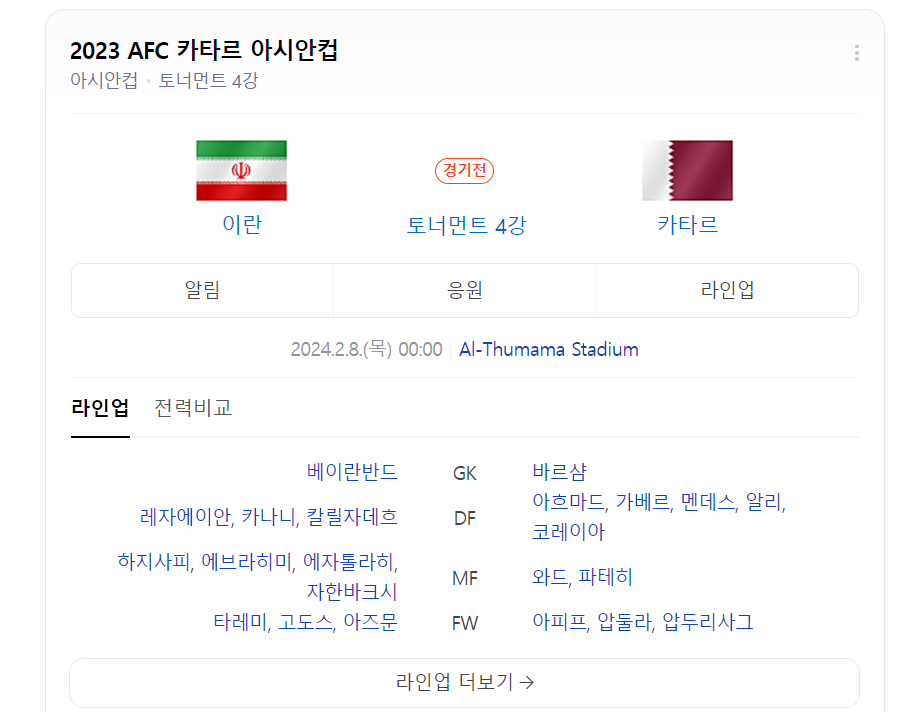The height and width of the screenshot is (712, 911).
Task: Click the Qatar national flag
Action: pos(687,170)
